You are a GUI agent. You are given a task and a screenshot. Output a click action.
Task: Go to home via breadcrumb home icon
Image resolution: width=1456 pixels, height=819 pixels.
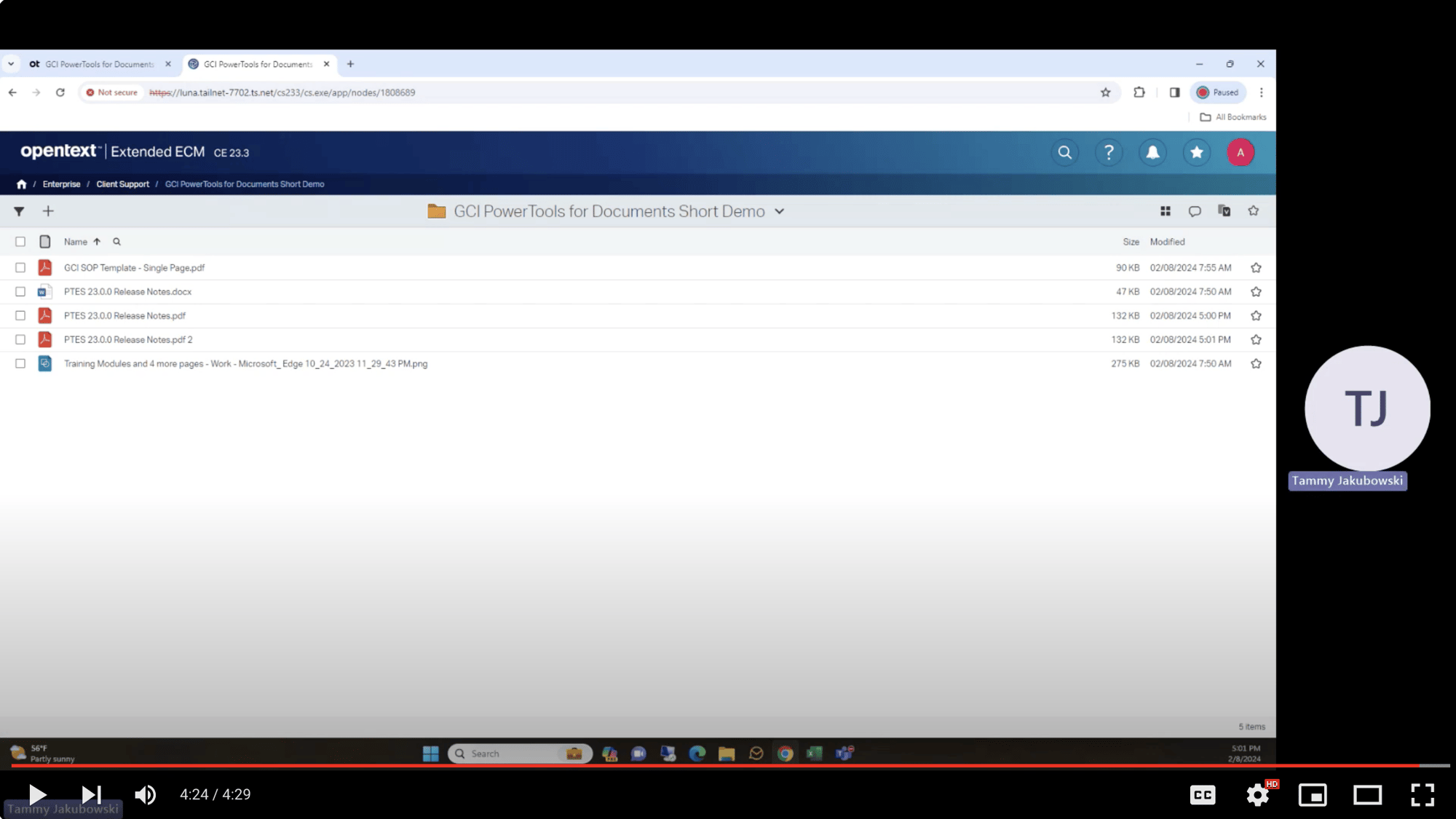(x=21, y=184)
